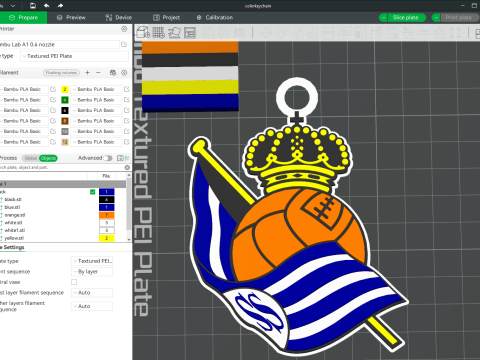Open the Project tab
This screenshot has height=360, width=480.
[166, 18]
